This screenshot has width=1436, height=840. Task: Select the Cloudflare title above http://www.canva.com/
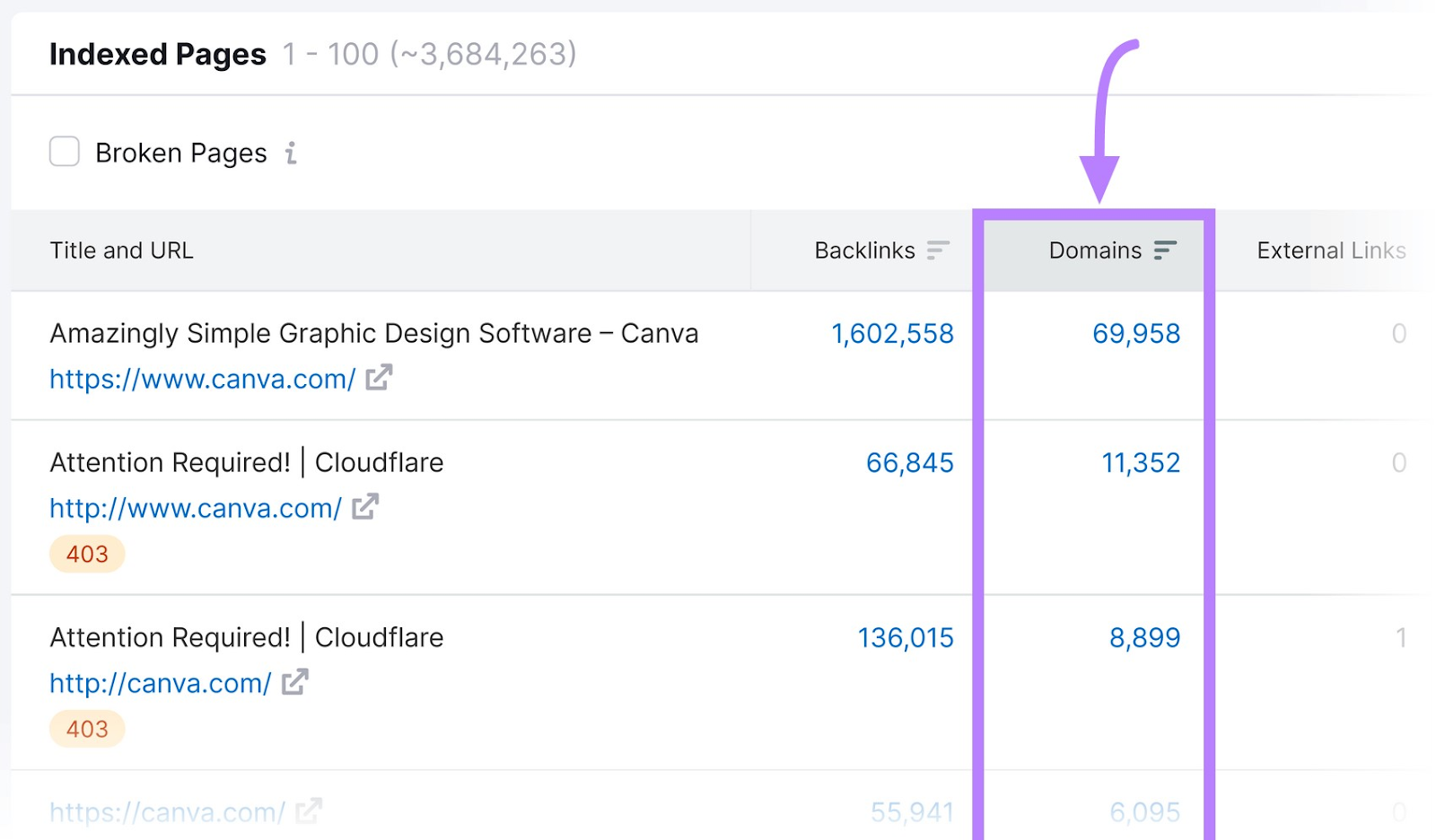[247, 463]
